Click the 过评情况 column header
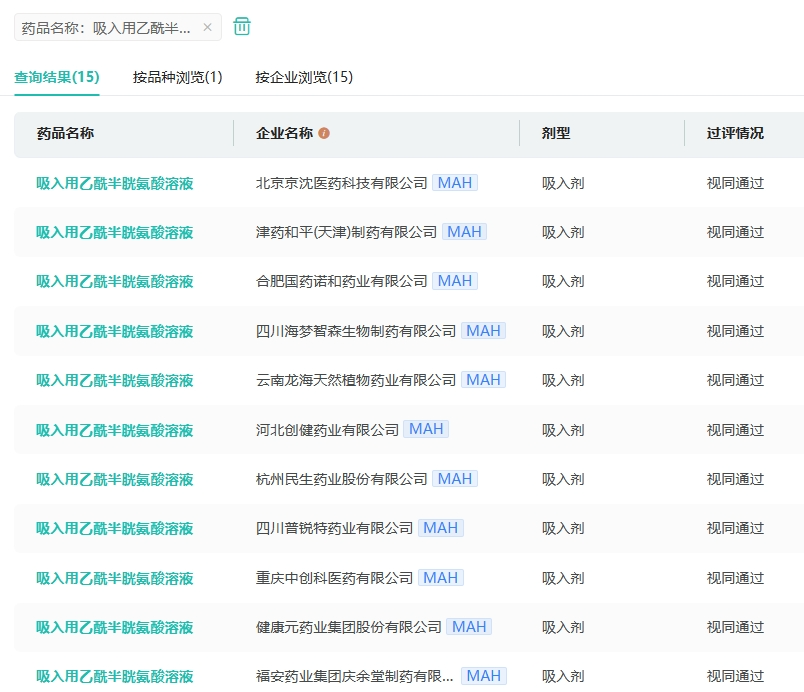The width and height of the screenshot is (804, 692). point(735,133)
